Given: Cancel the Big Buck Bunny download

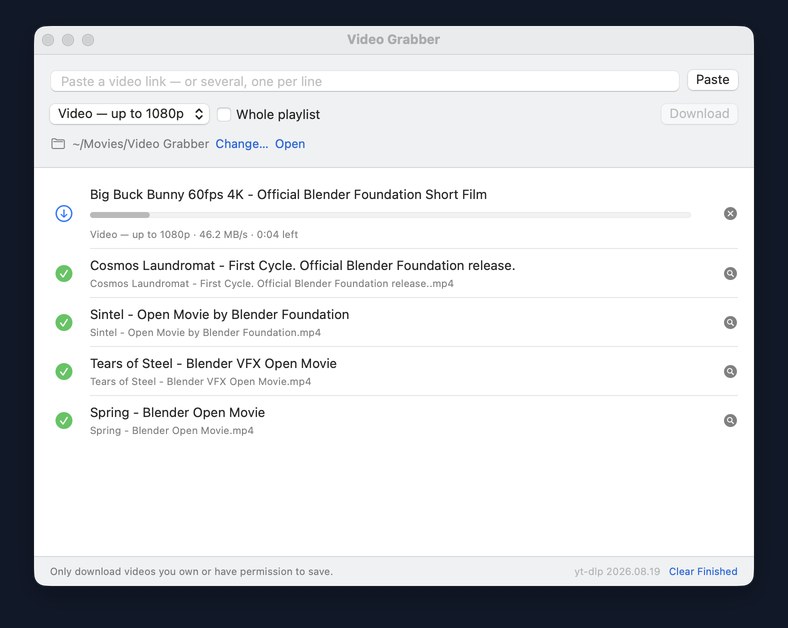Looking at the screenshot, I should 730,214.
